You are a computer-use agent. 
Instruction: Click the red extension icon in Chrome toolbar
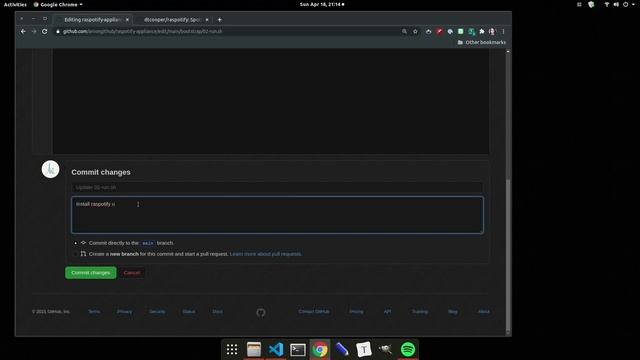click(439, 31)
